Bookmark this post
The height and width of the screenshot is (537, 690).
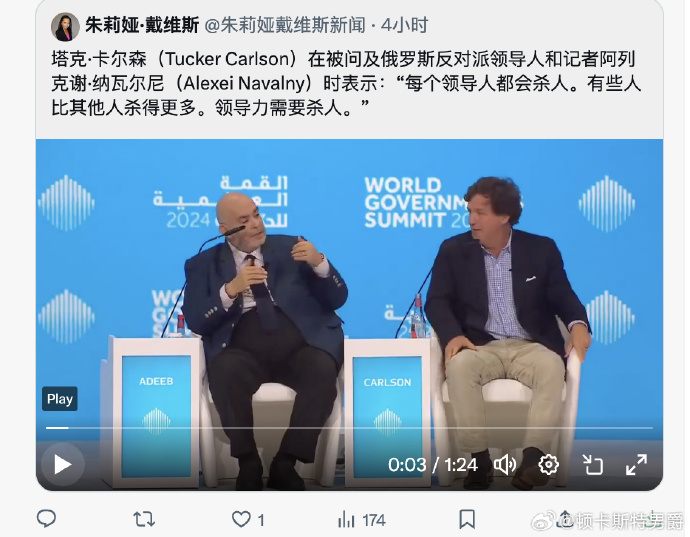coord(467,520)
